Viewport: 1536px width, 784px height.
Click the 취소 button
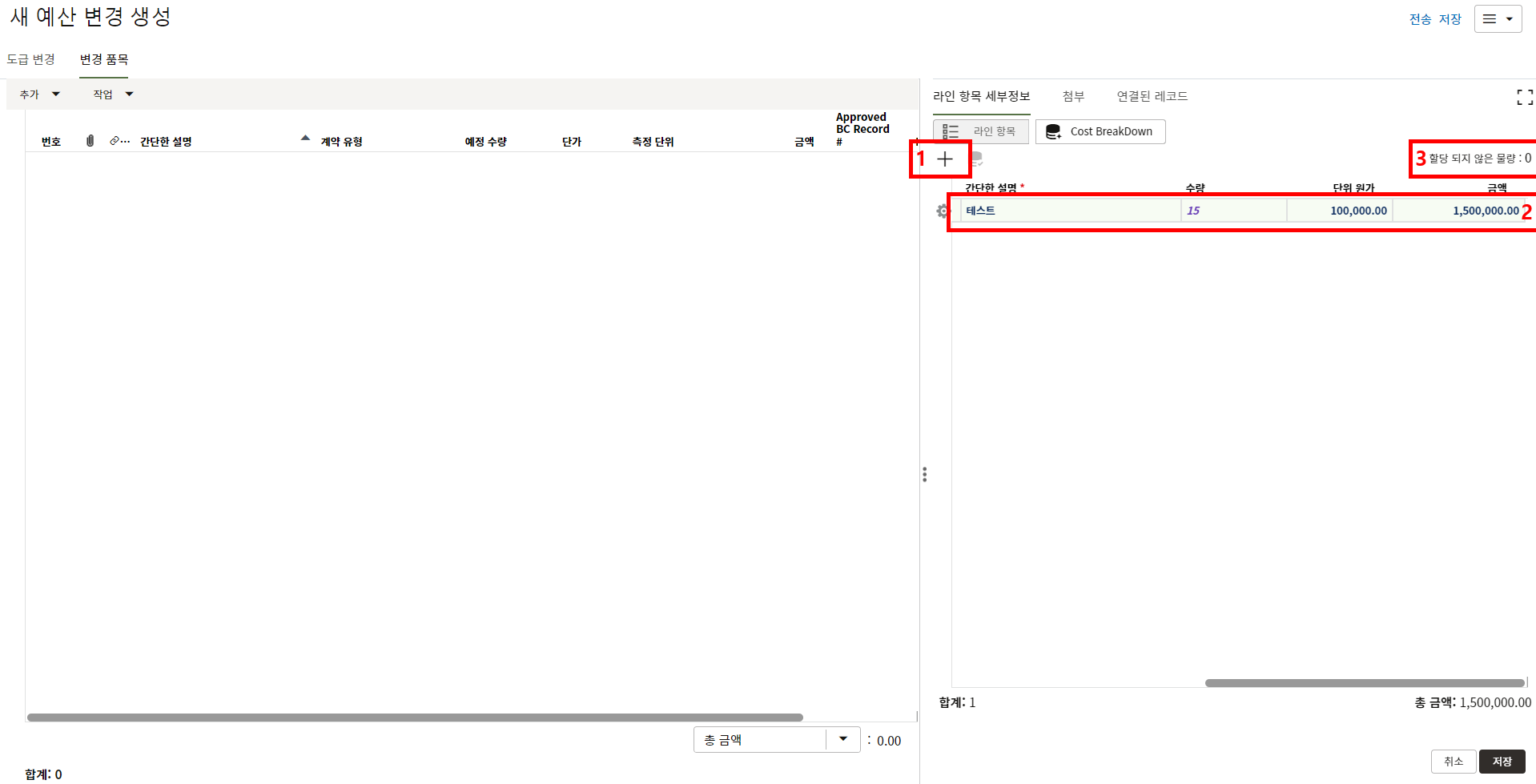[1453, 761]
